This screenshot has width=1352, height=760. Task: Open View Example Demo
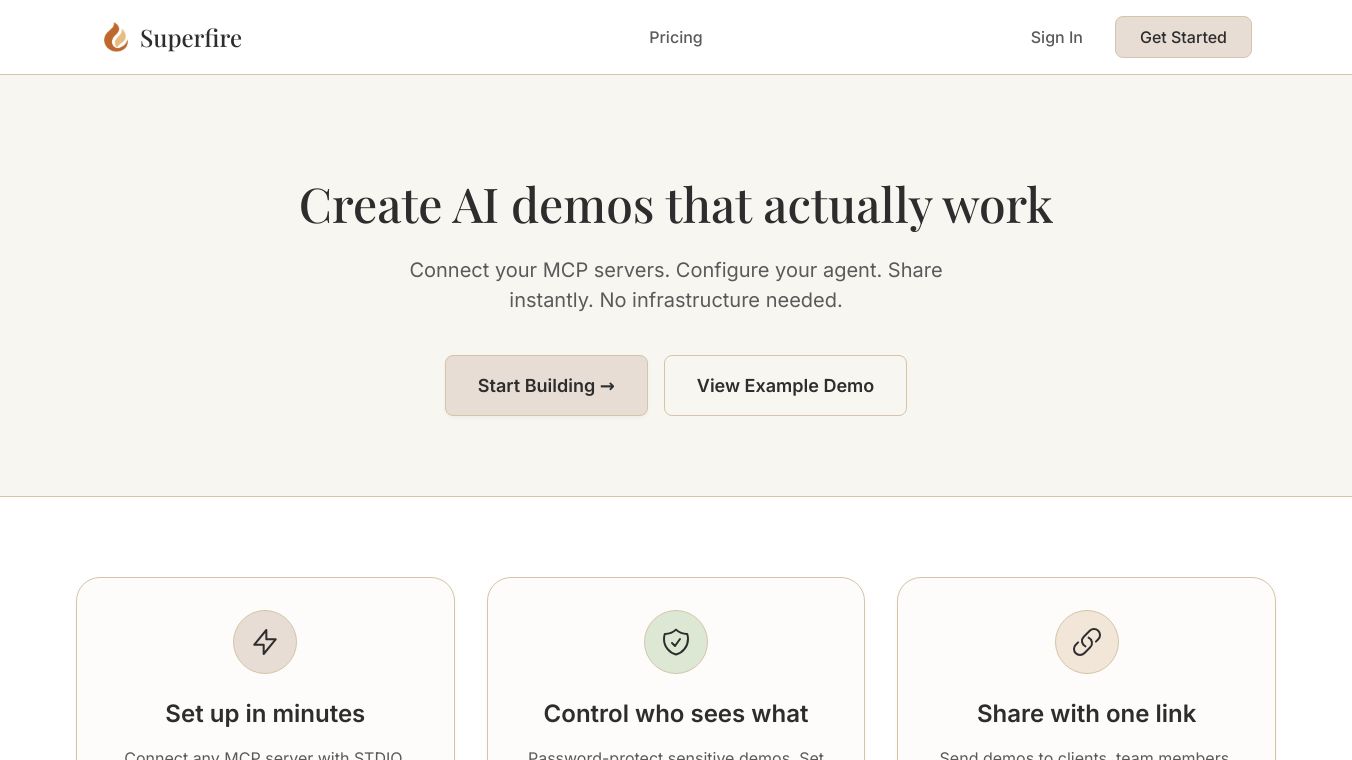point(785,385)
